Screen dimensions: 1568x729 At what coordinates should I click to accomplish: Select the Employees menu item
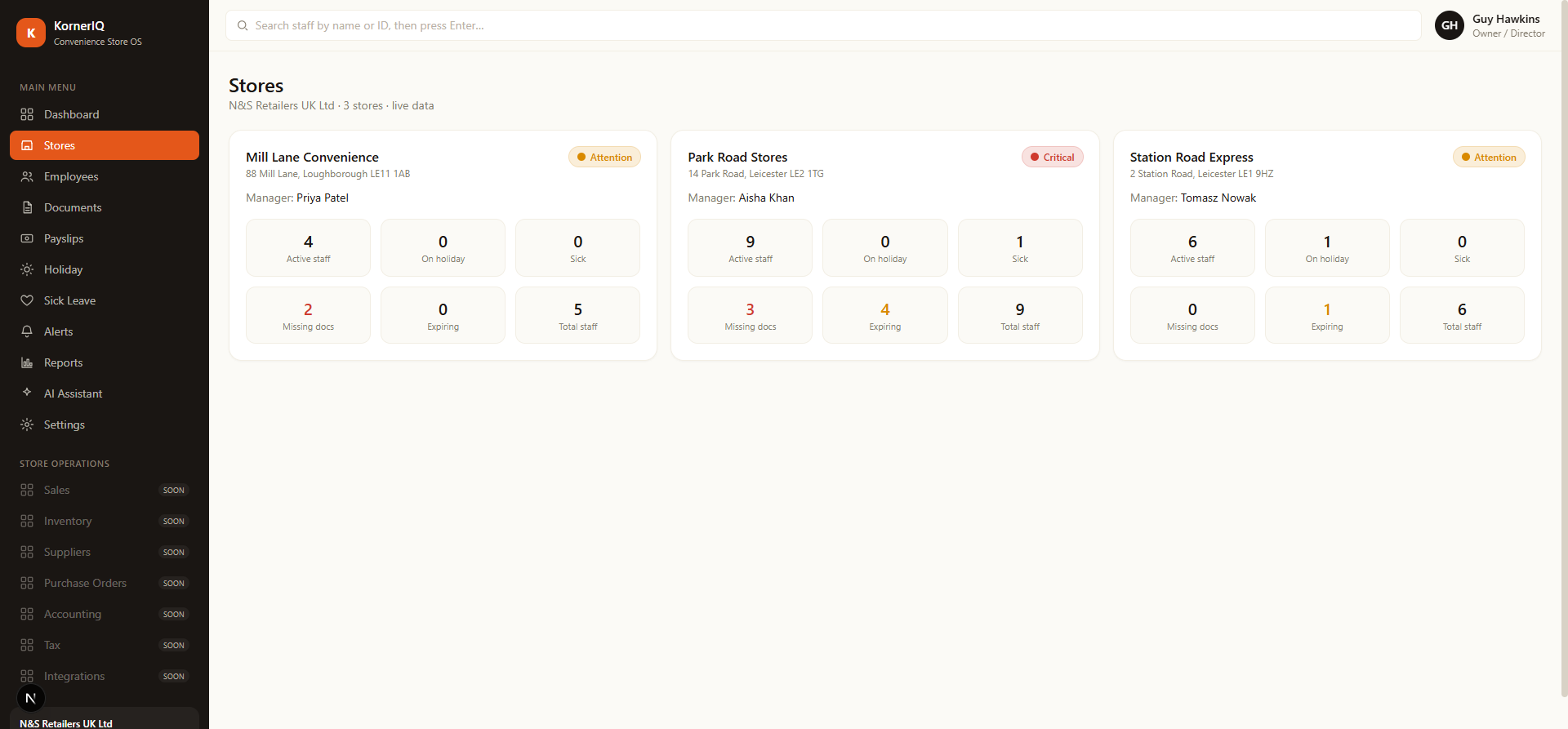pyautogui.click(x=105, y=176)
